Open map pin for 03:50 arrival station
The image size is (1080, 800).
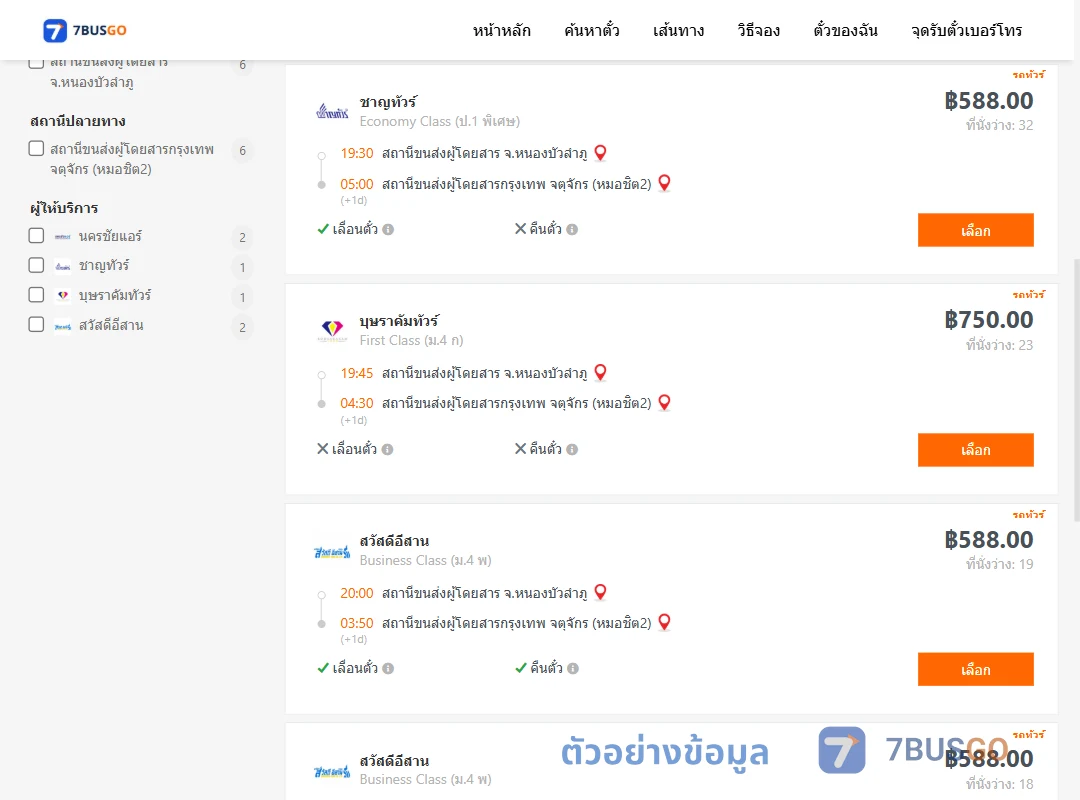click(x=664, y=622)
